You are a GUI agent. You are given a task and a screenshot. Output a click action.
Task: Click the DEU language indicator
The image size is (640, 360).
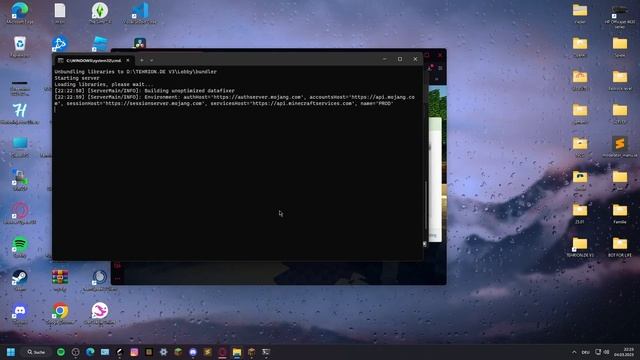tap(586, 352)
